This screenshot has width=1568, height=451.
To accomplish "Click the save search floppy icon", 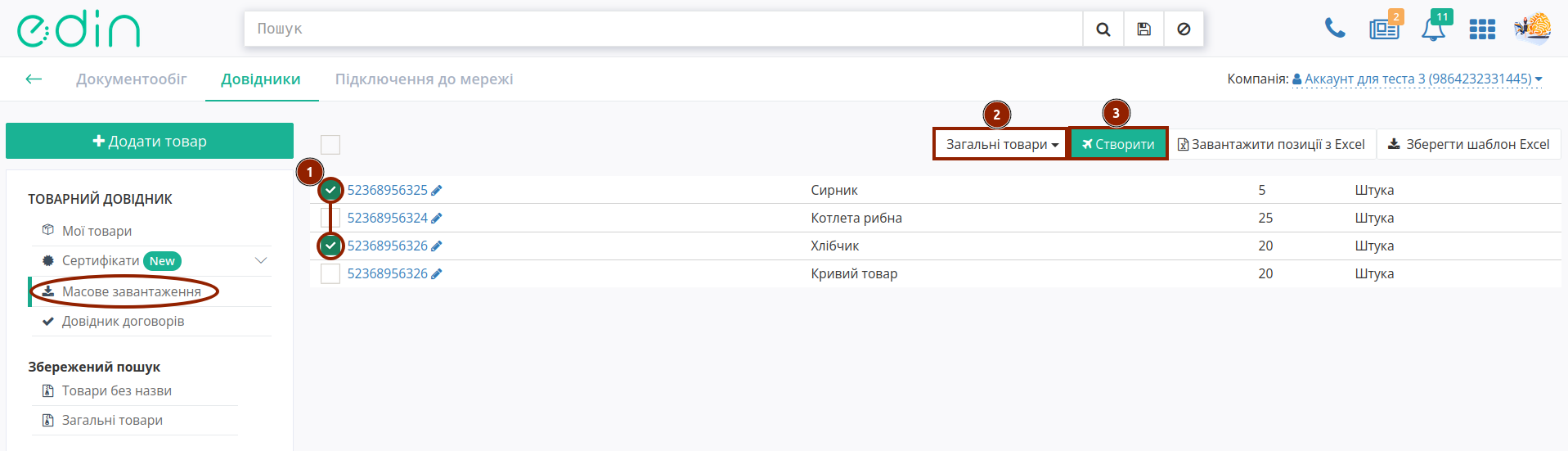I will (1143, 29).
